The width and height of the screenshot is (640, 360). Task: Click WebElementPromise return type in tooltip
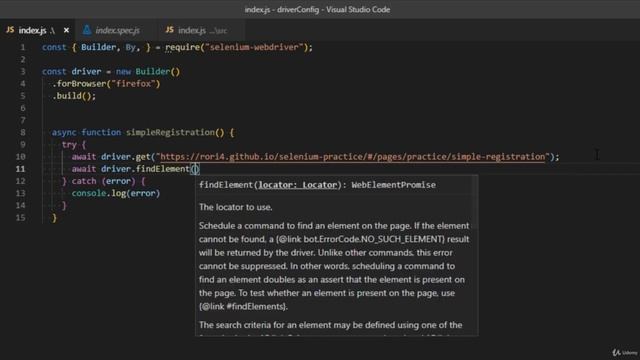(393, 185)
